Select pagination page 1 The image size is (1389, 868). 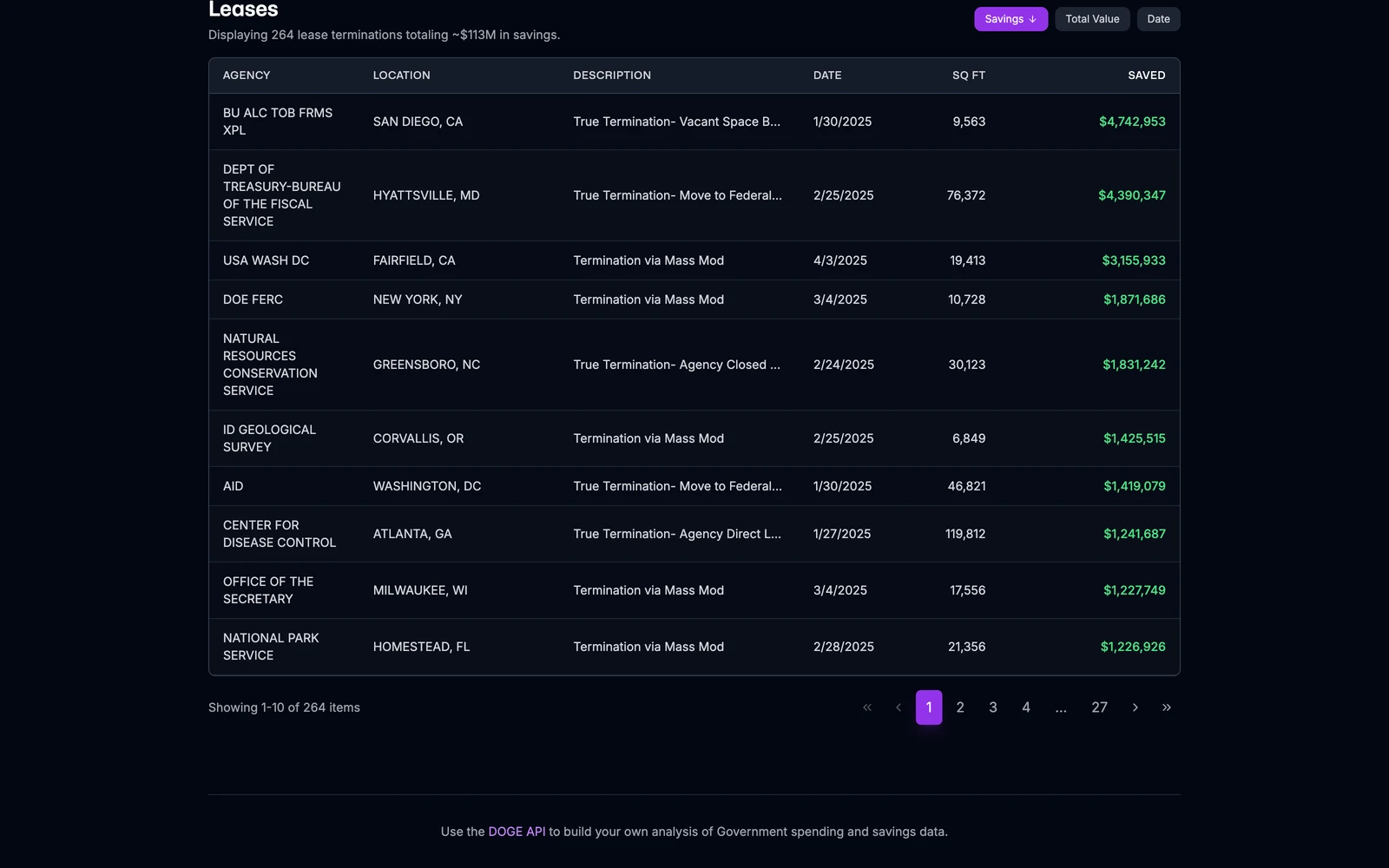[929, 707]
